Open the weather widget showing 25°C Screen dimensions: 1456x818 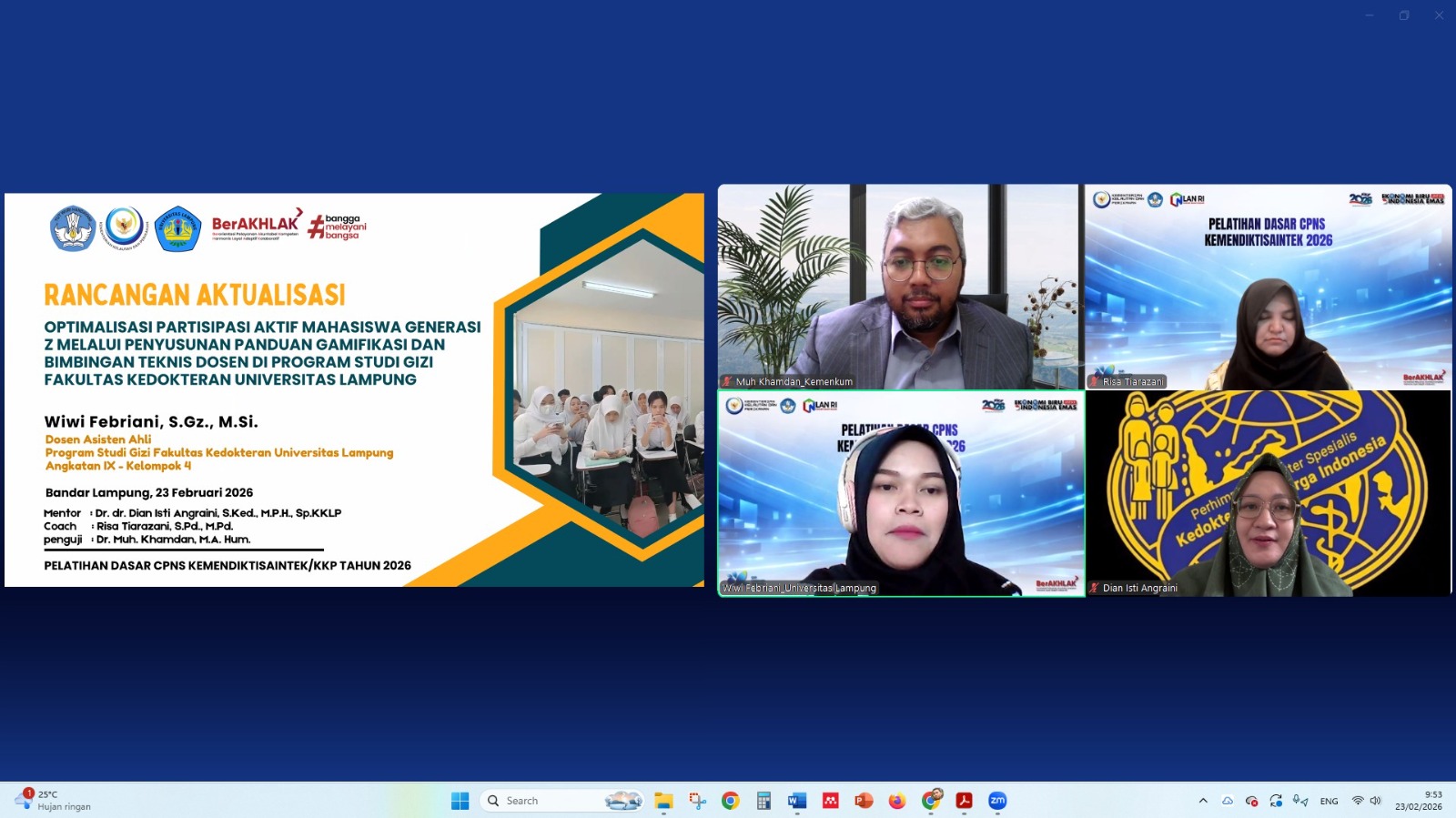pos(53,801)
